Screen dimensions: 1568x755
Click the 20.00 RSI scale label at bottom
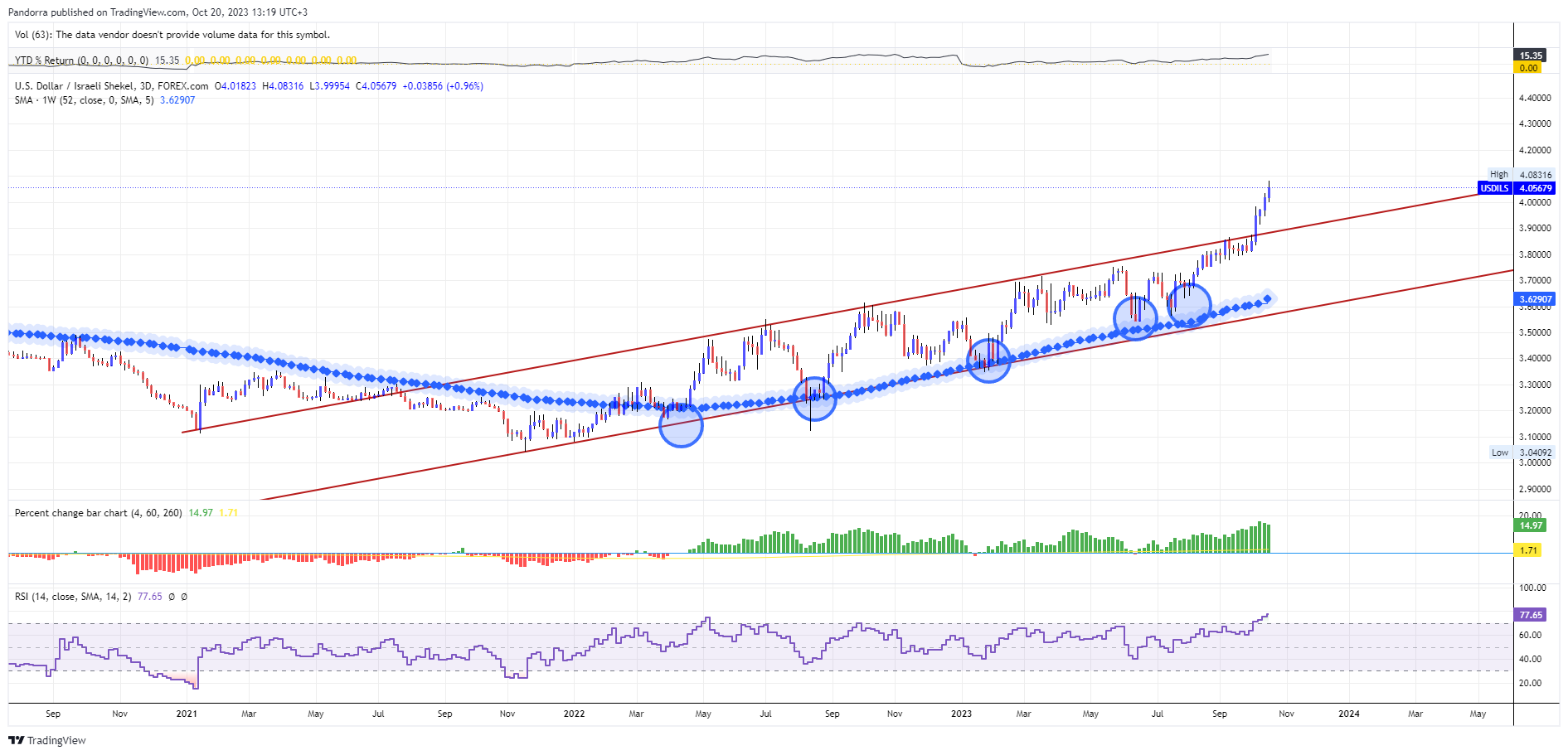tap(1531, 683)
